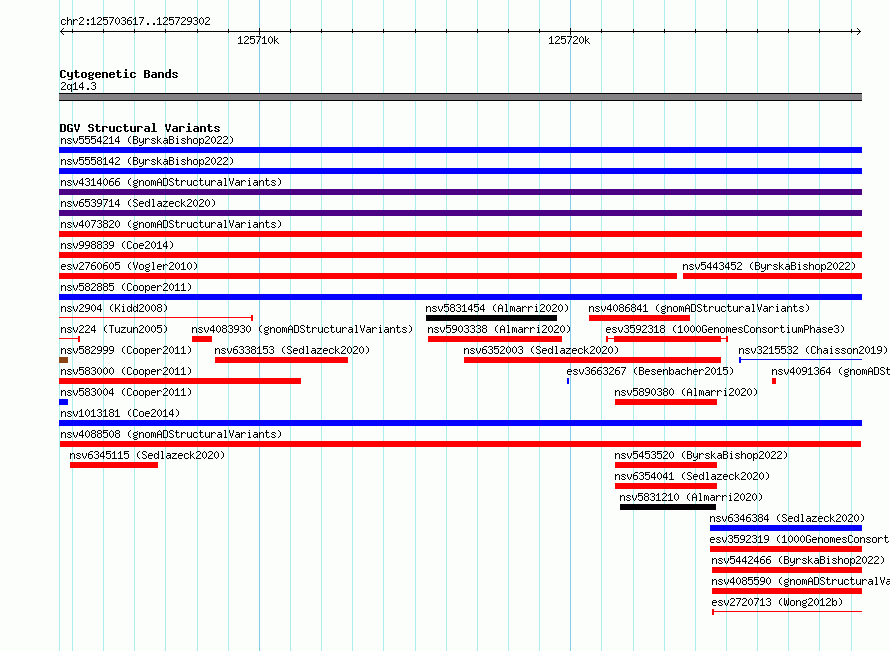Open the nsv4083930 (gnomADStructuralVariants) label
Screen dimensions: 890x651
pyautogui.click(x=302, y=329)
